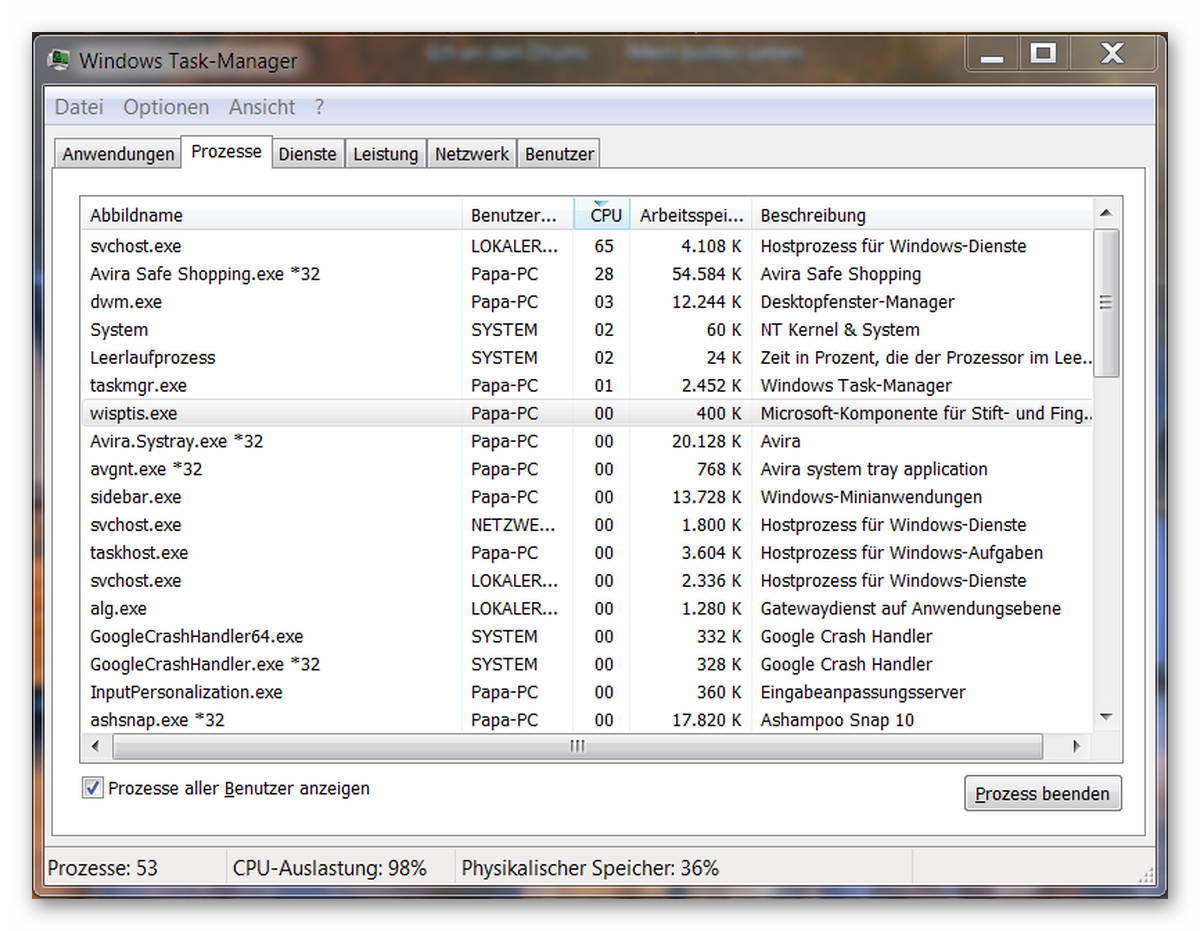This screenshot has height=931, width=1200.
Task: Click the 'Prozesse: 53' status bar entry
Action: click(x=103, y=868)
